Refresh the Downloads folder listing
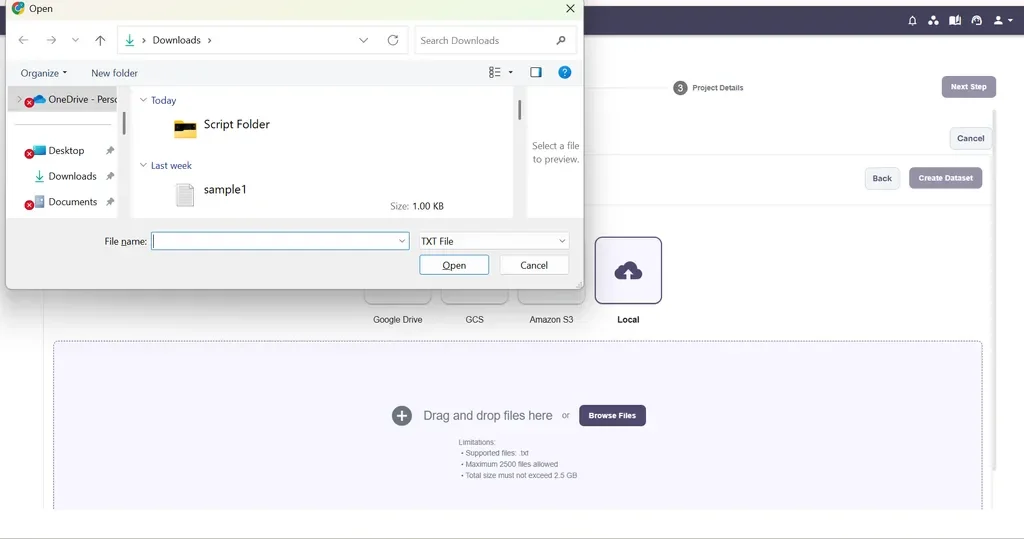This screenshot has height=539, width=1024. click(x=392, y=40)
